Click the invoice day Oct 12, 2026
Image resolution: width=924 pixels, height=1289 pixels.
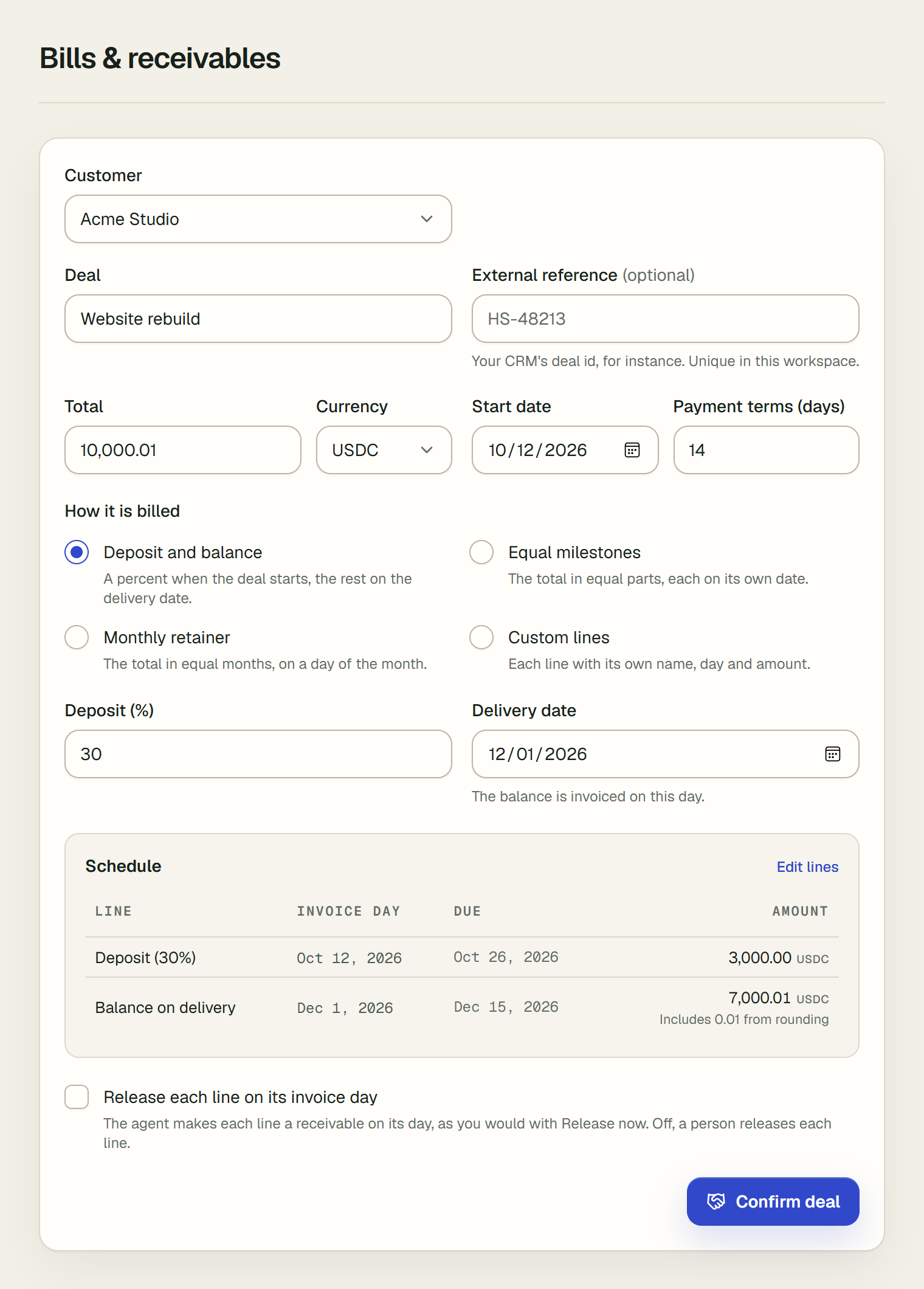349,958
